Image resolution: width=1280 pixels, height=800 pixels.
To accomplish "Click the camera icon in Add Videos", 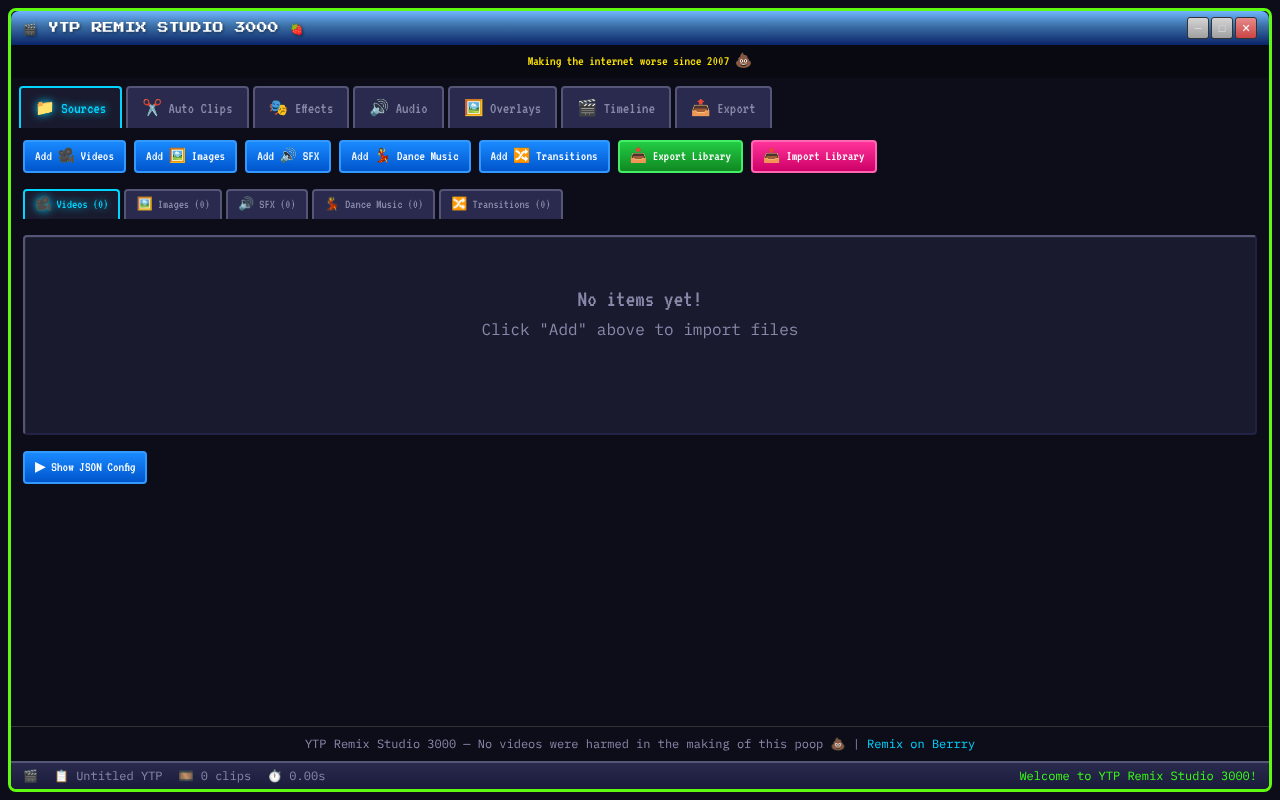I will click(x=66, y=156).
